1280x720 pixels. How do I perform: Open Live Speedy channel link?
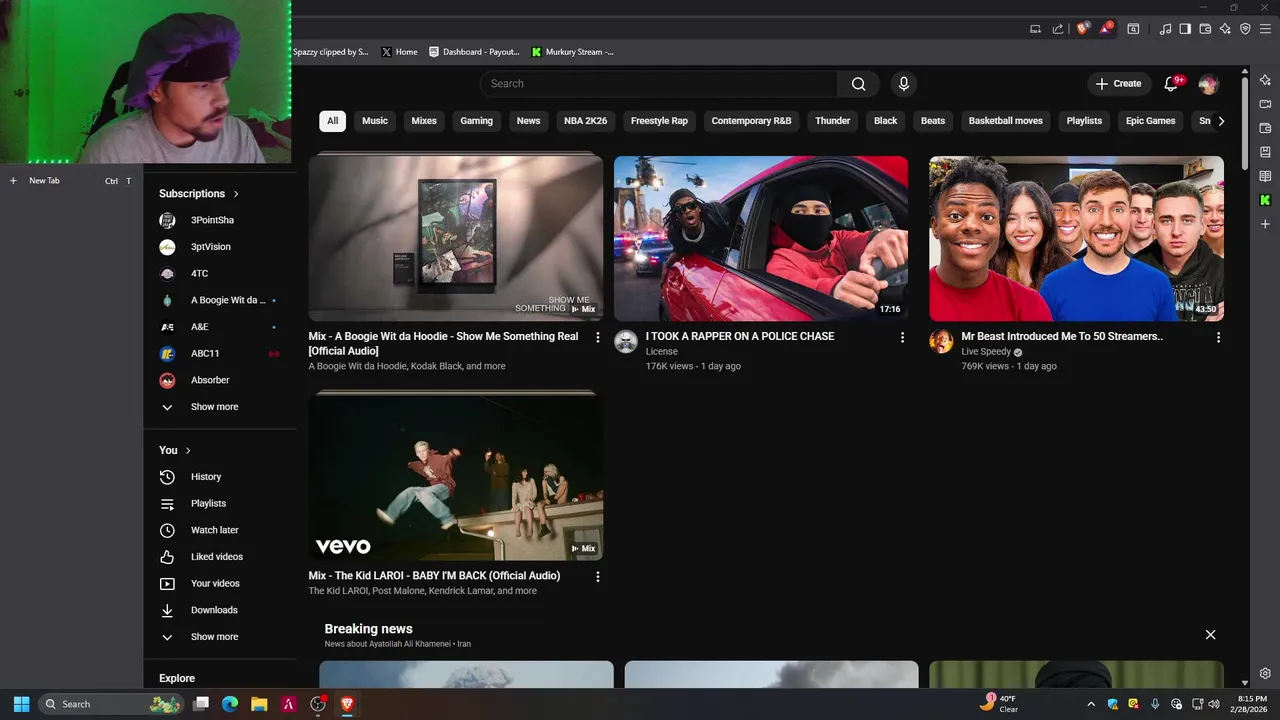[x=986, y=352]
